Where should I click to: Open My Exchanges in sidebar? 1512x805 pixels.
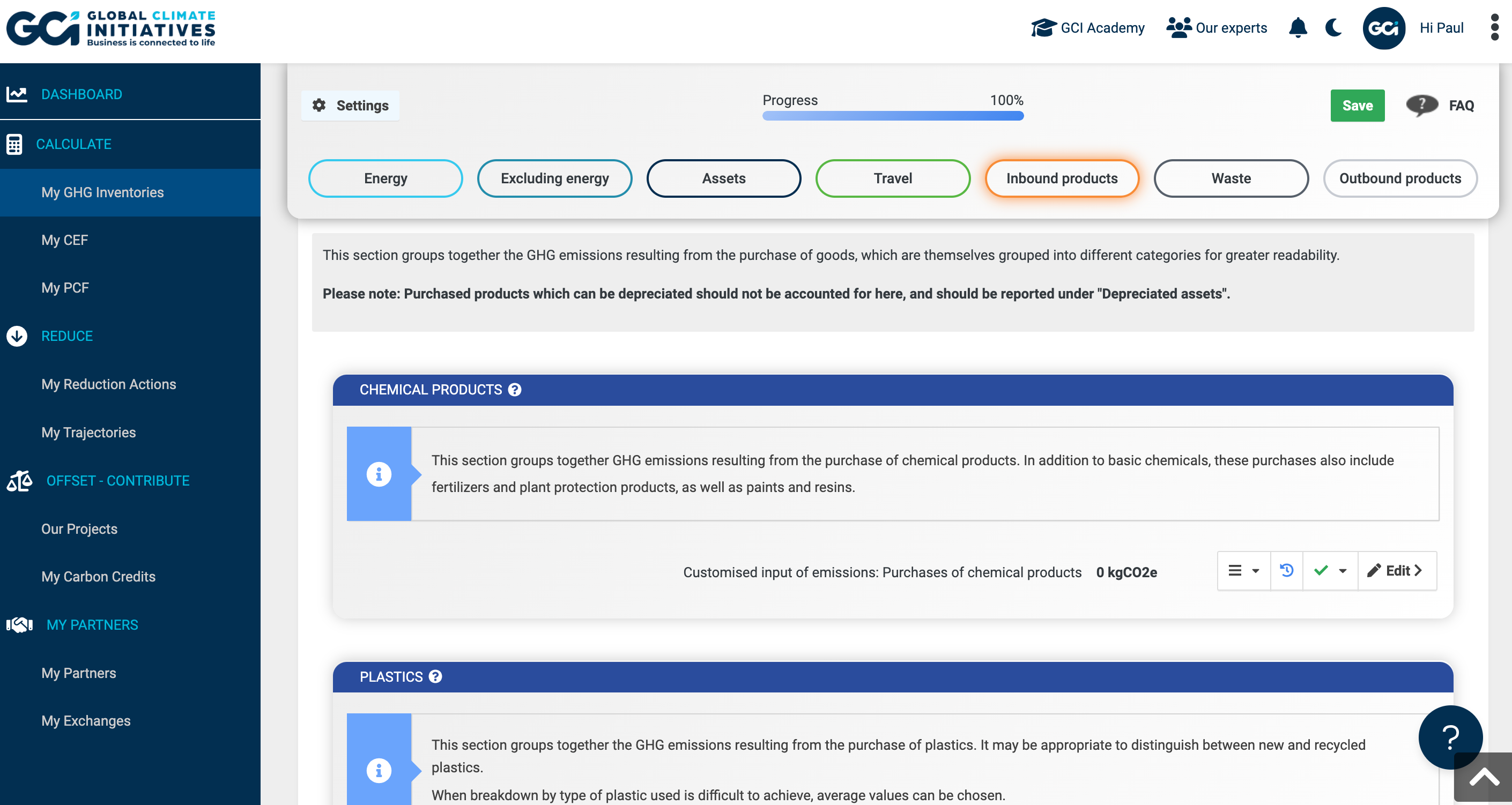point(86,721)
